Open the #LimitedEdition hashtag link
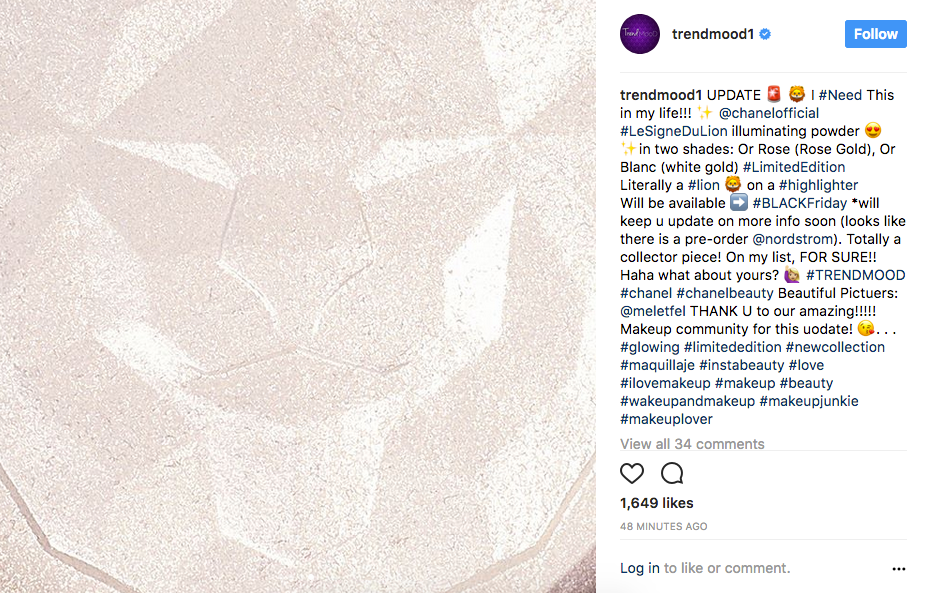This screenshot has width=929, height=593. click(x=794, y=167)
